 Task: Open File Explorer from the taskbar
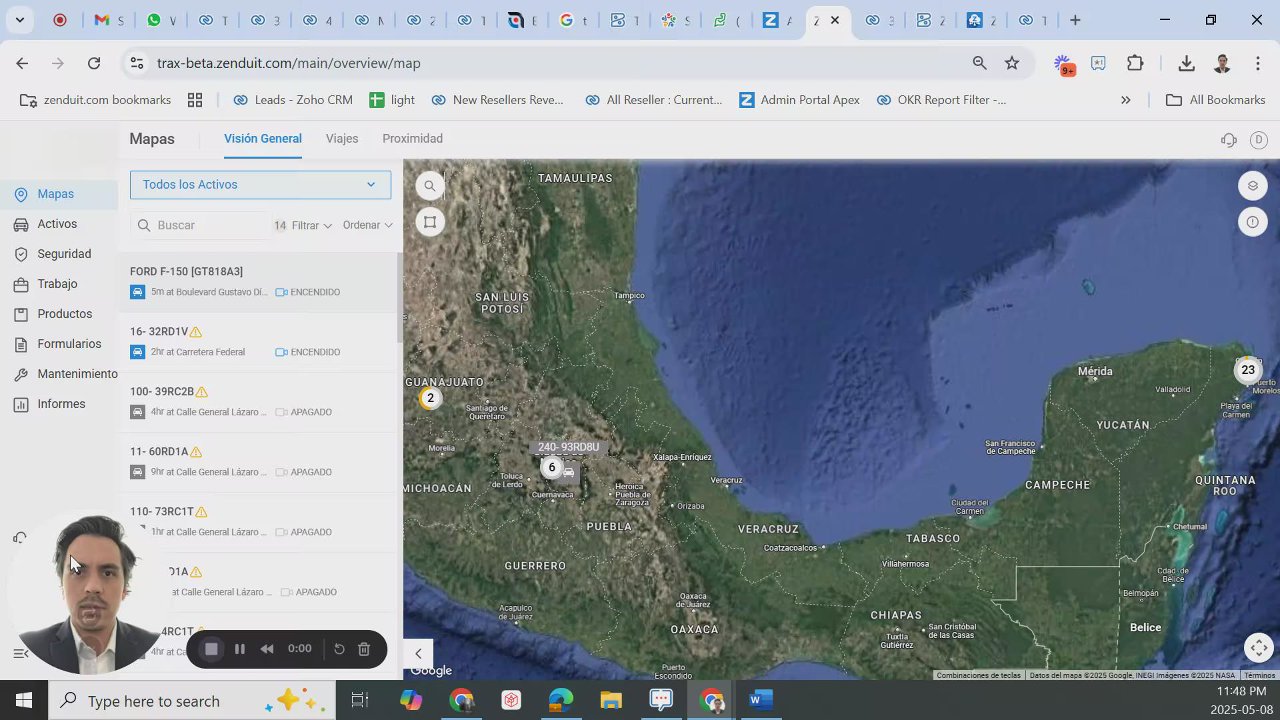click(611, 700)
